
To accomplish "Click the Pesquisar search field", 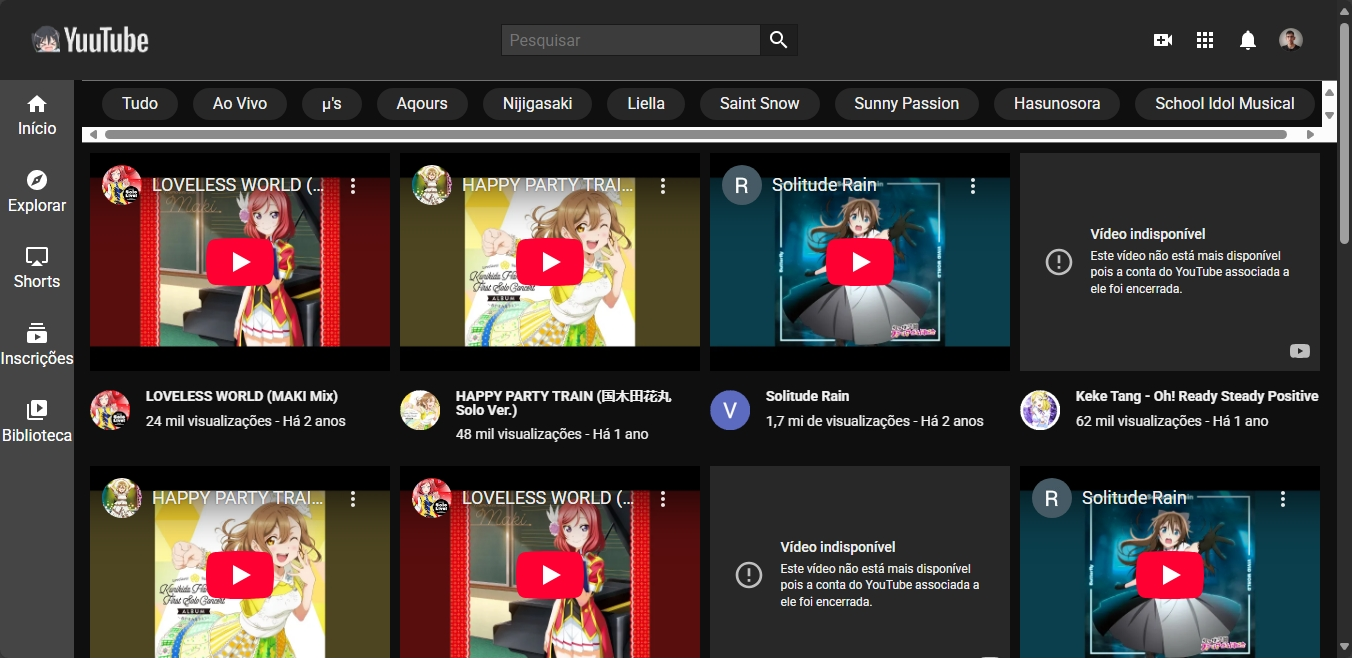I will tap(630, 40).
